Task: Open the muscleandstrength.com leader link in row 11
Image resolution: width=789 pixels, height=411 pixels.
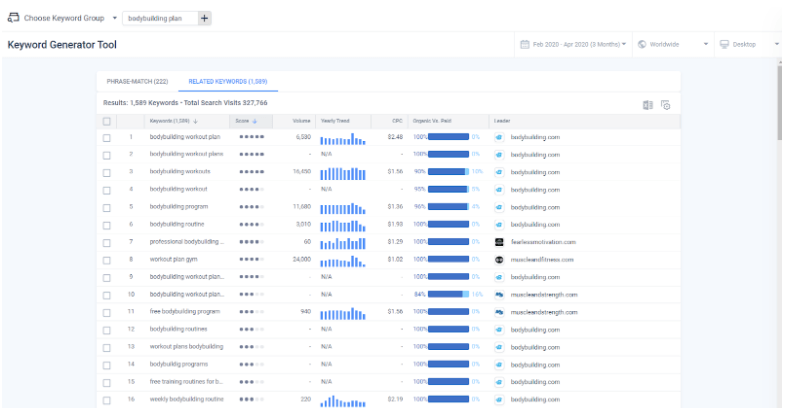Action: (544, 312)
